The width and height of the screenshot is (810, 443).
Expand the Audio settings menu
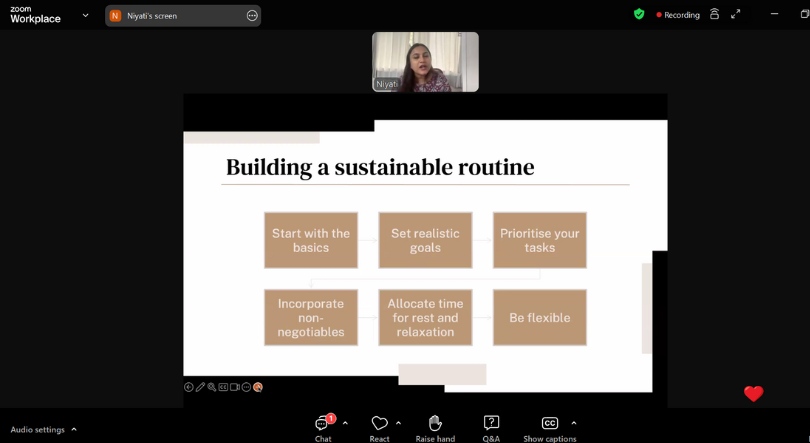(73, 429)
